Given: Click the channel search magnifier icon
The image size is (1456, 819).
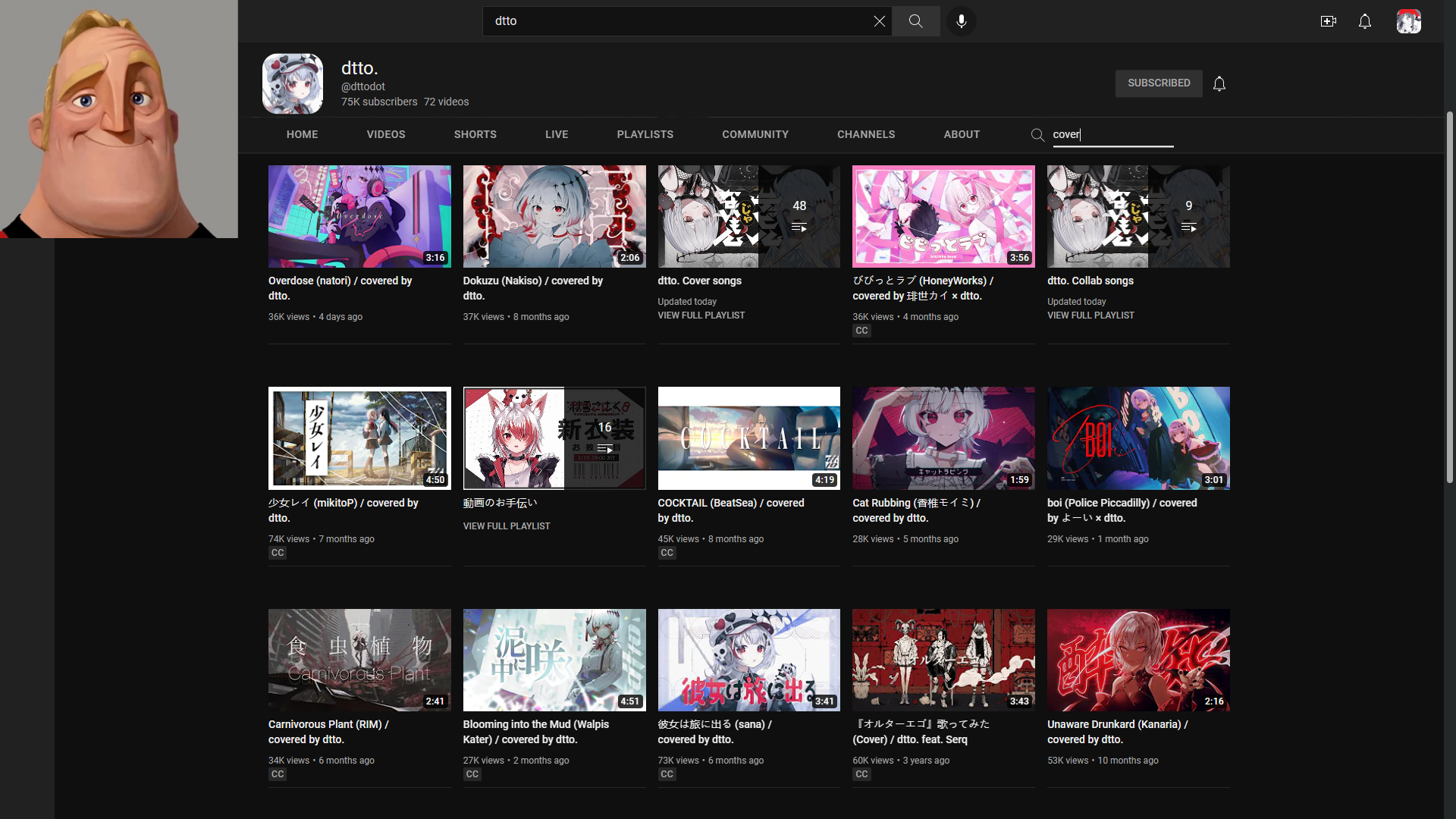Looking at the screenshot, I should coord(1037,135).
